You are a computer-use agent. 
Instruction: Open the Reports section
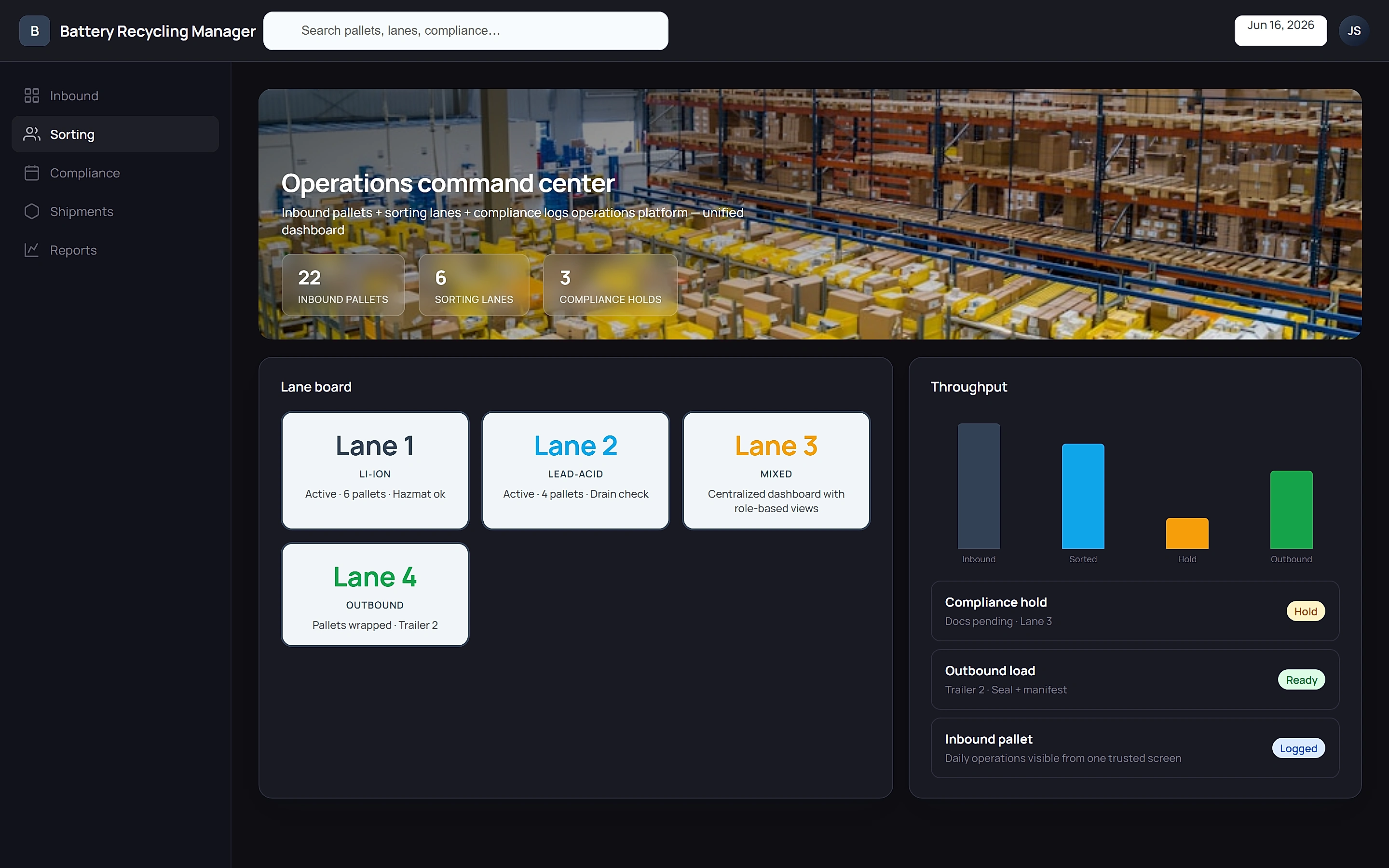(x=115, y=250)
